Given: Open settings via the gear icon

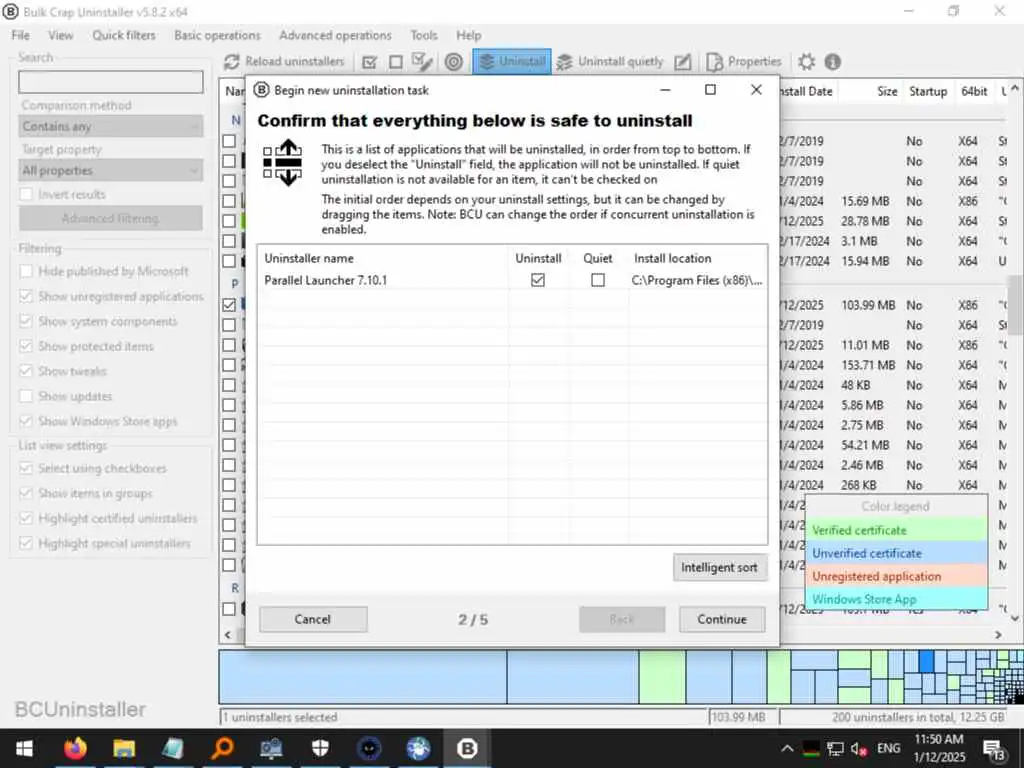Looking at the screenshot, I should [807, 62].
